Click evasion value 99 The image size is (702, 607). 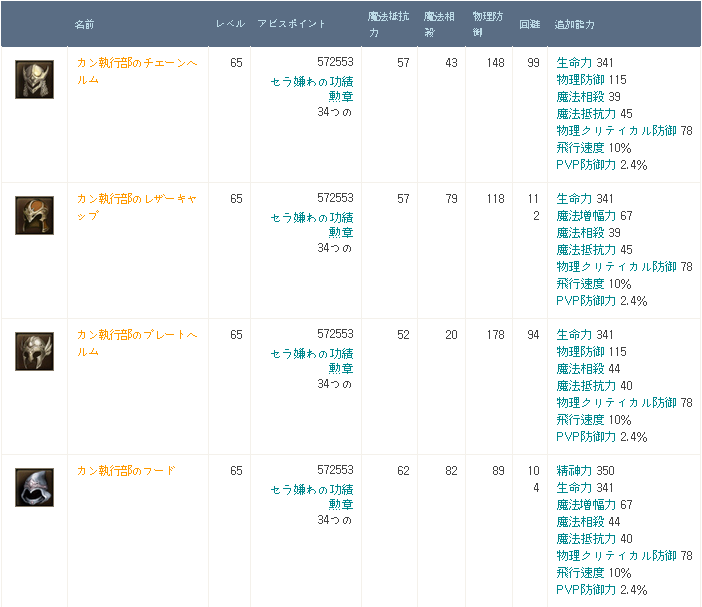pyautogui.click(x=533, y=63)
